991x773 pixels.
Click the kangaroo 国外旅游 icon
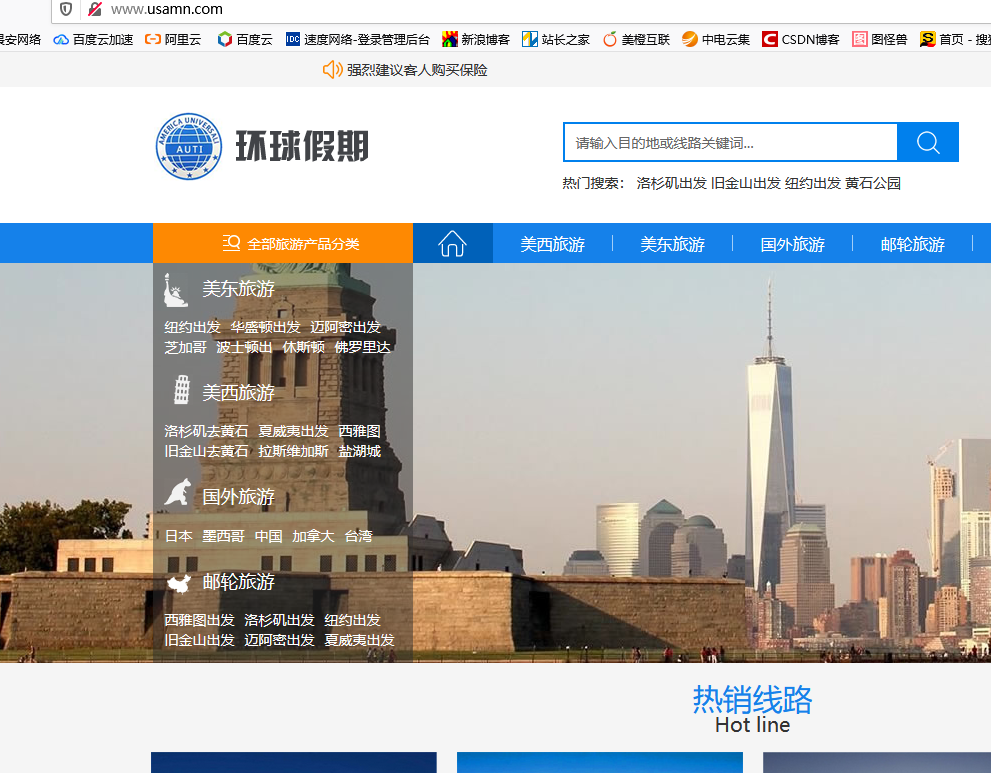tap(178, 494)
